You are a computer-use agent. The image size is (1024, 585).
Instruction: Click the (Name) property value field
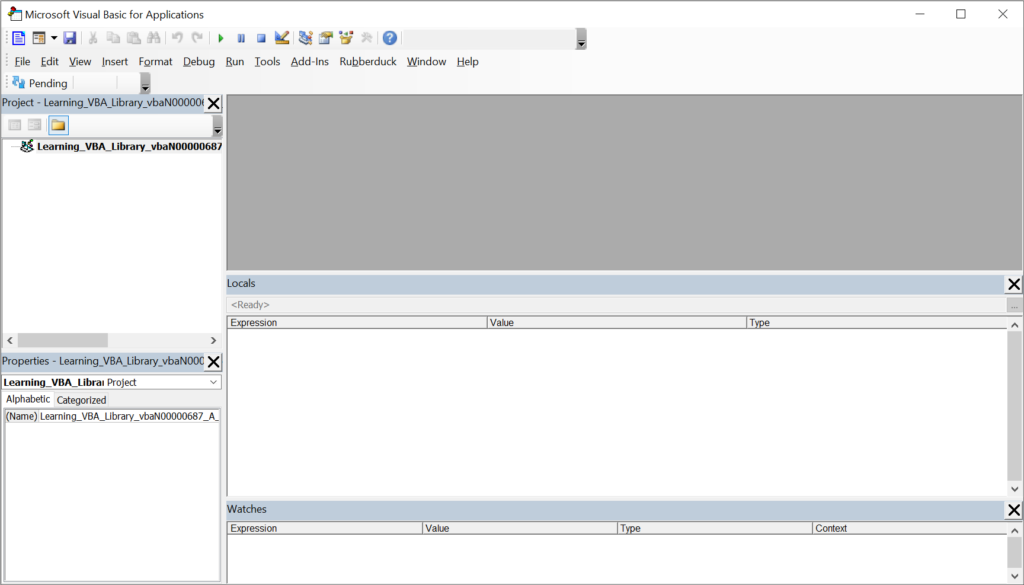(129, 416)
